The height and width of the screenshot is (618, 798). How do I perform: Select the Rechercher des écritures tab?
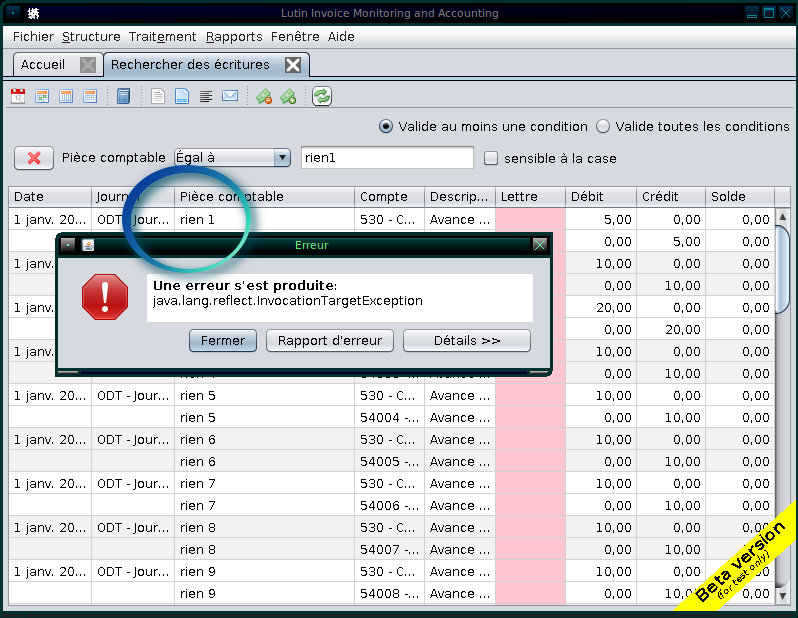pyautogui.click(x=190, y=65)
